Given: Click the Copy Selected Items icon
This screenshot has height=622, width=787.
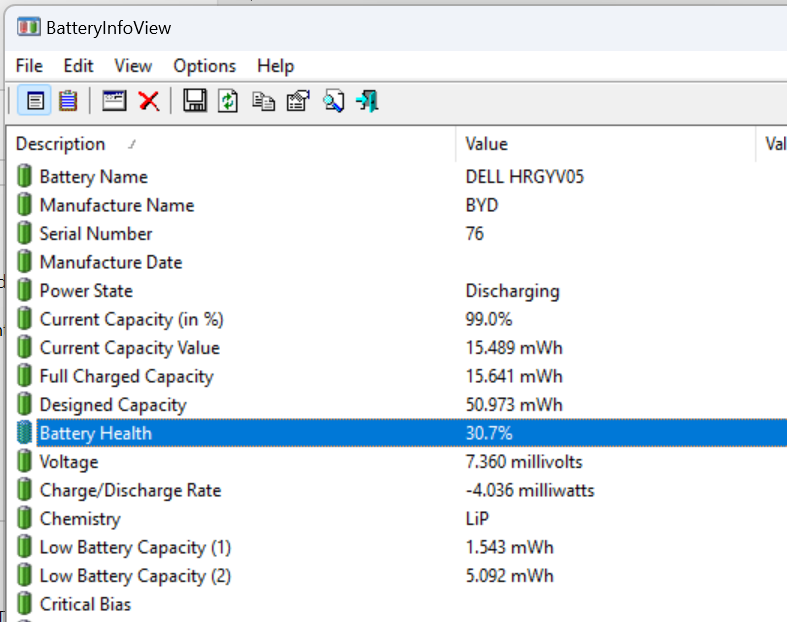Looking at the screenshot, I should click(264, 101).
